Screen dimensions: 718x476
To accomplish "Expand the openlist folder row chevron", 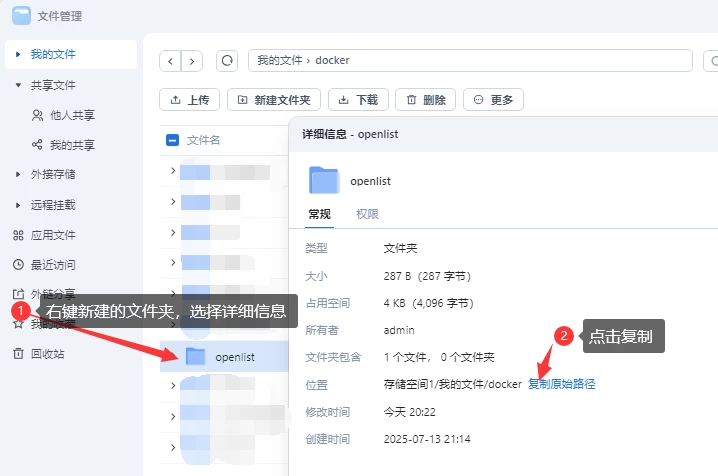I will [173, 356].
